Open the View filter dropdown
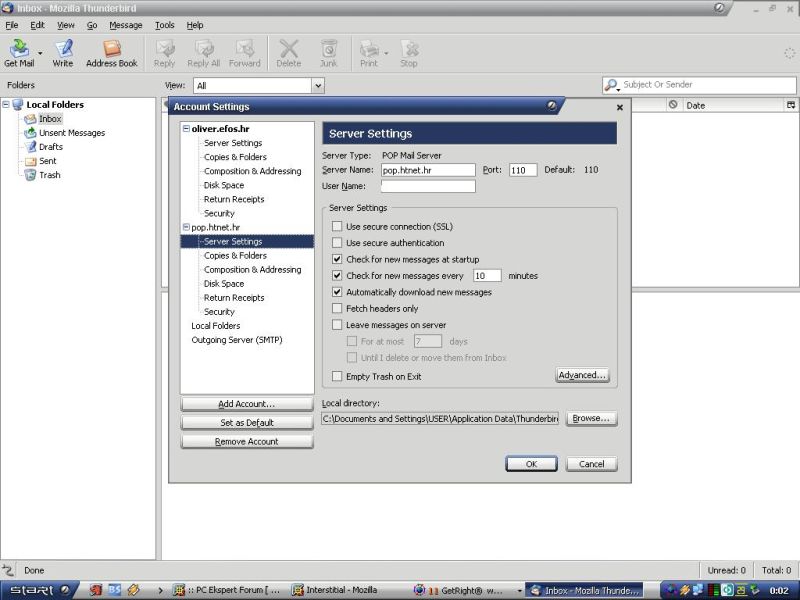 coord(318,86)
